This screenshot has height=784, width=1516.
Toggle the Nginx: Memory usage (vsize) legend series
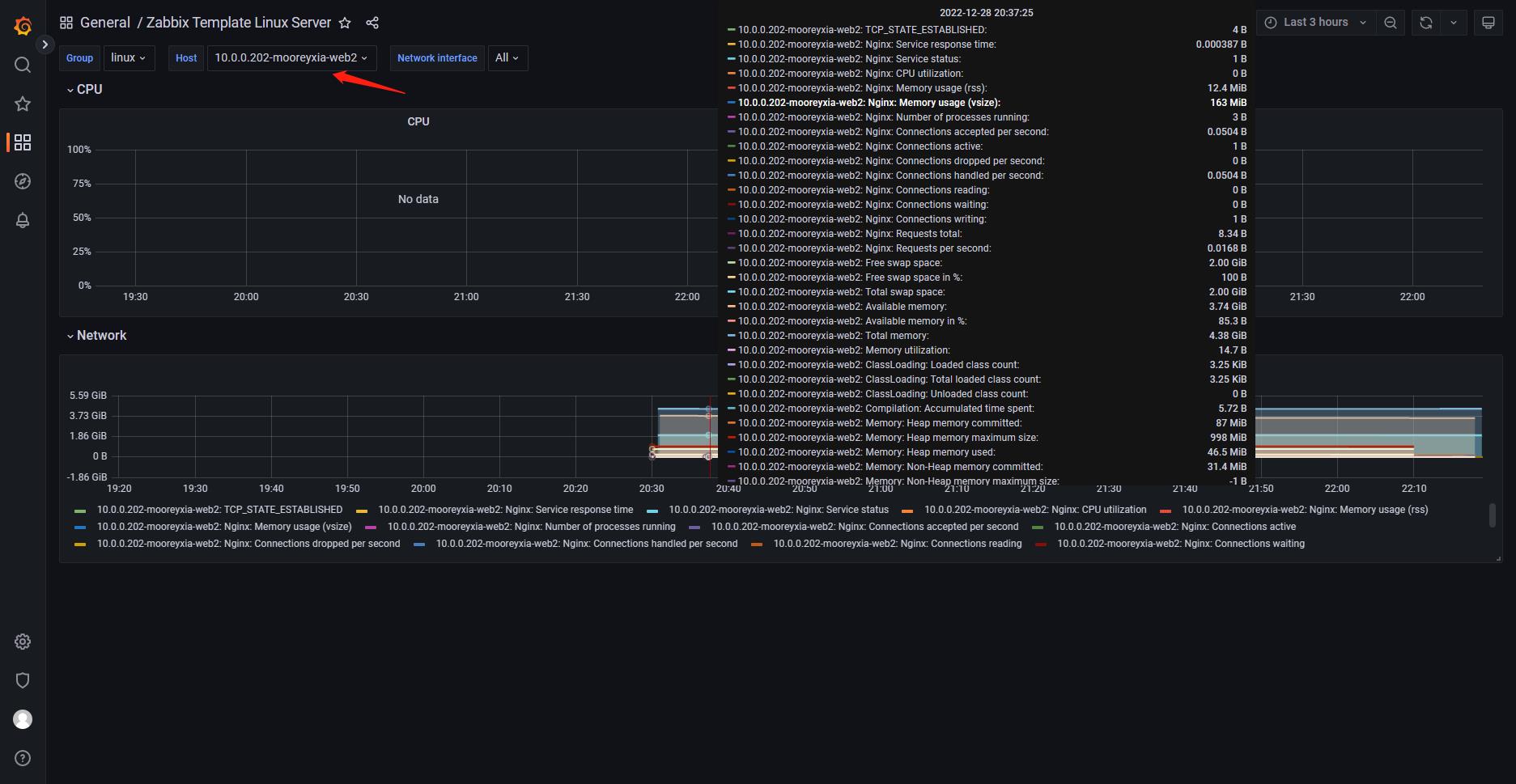[x=224, y=527]
